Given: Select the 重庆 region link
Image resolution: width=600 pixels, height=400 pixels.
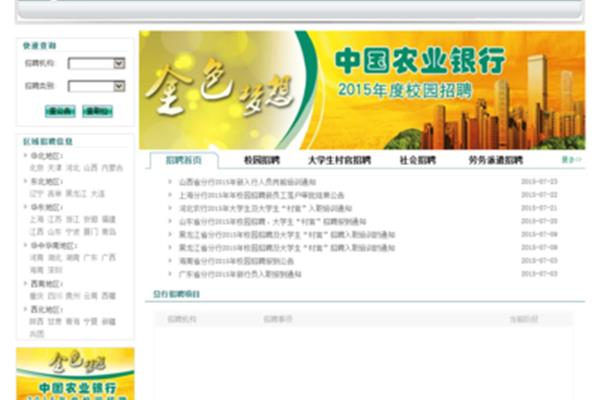Looking at the screenshot, I should 37,296.
